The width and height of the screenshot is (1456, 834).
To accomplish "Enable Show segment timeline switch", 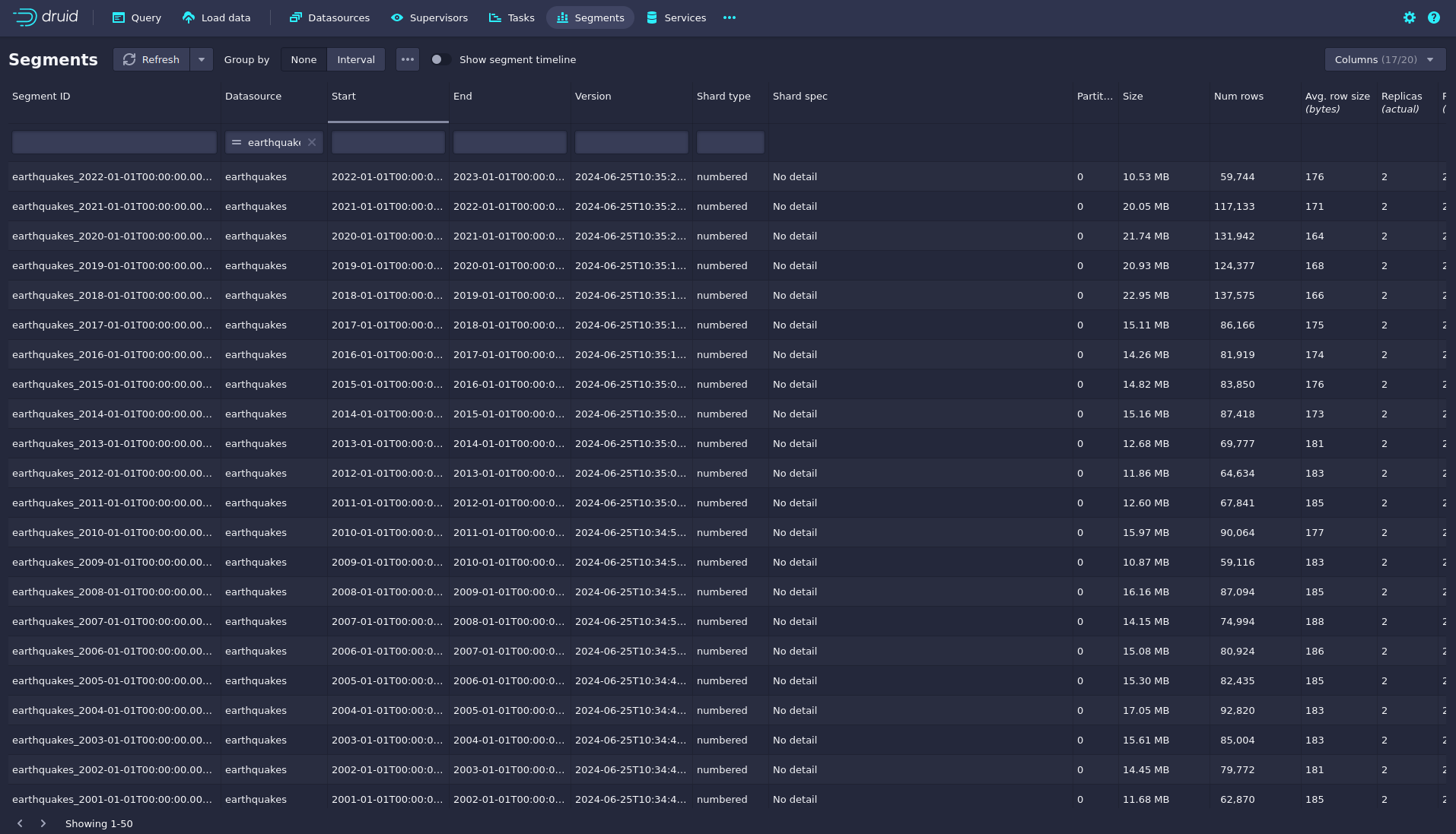I will pyautogui.click(x=440, y=59).
